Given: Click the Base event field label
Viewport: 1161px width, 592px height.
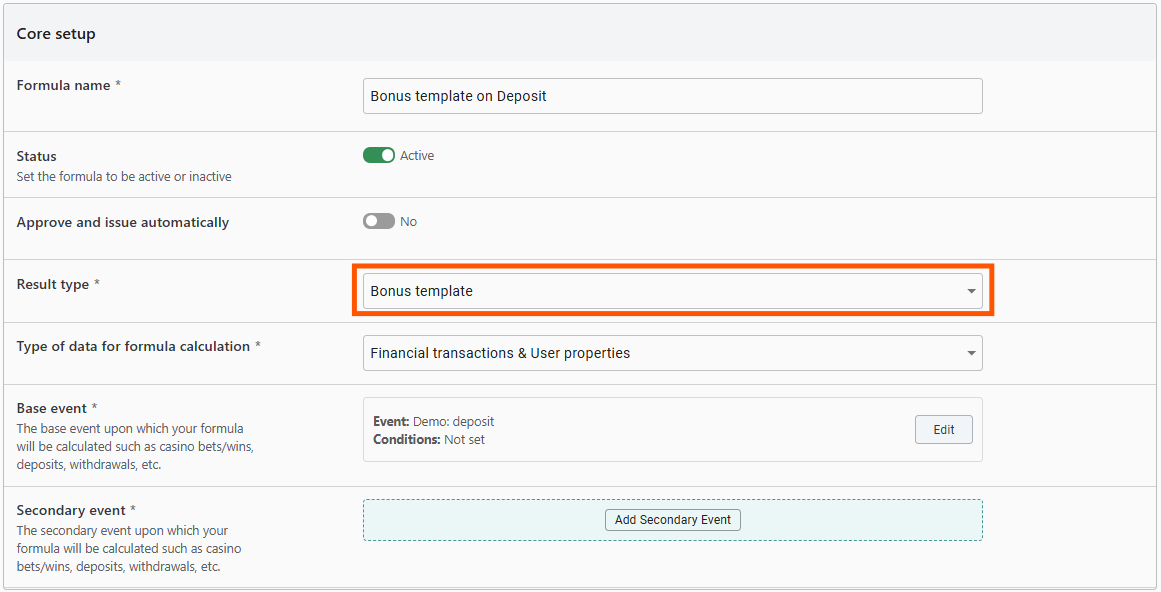Looking at the screenshot, I should tap(52, 409).
